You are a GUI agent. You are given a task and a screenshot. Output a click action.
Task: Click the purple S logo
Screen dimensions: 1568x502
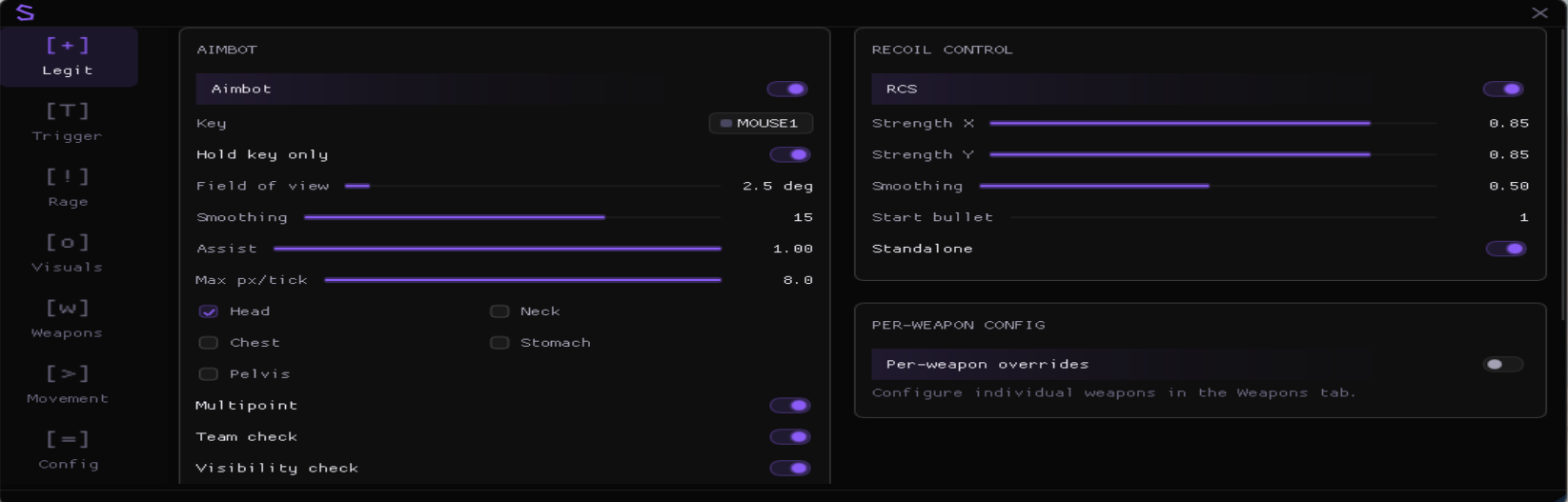click(x=26, y=12)
